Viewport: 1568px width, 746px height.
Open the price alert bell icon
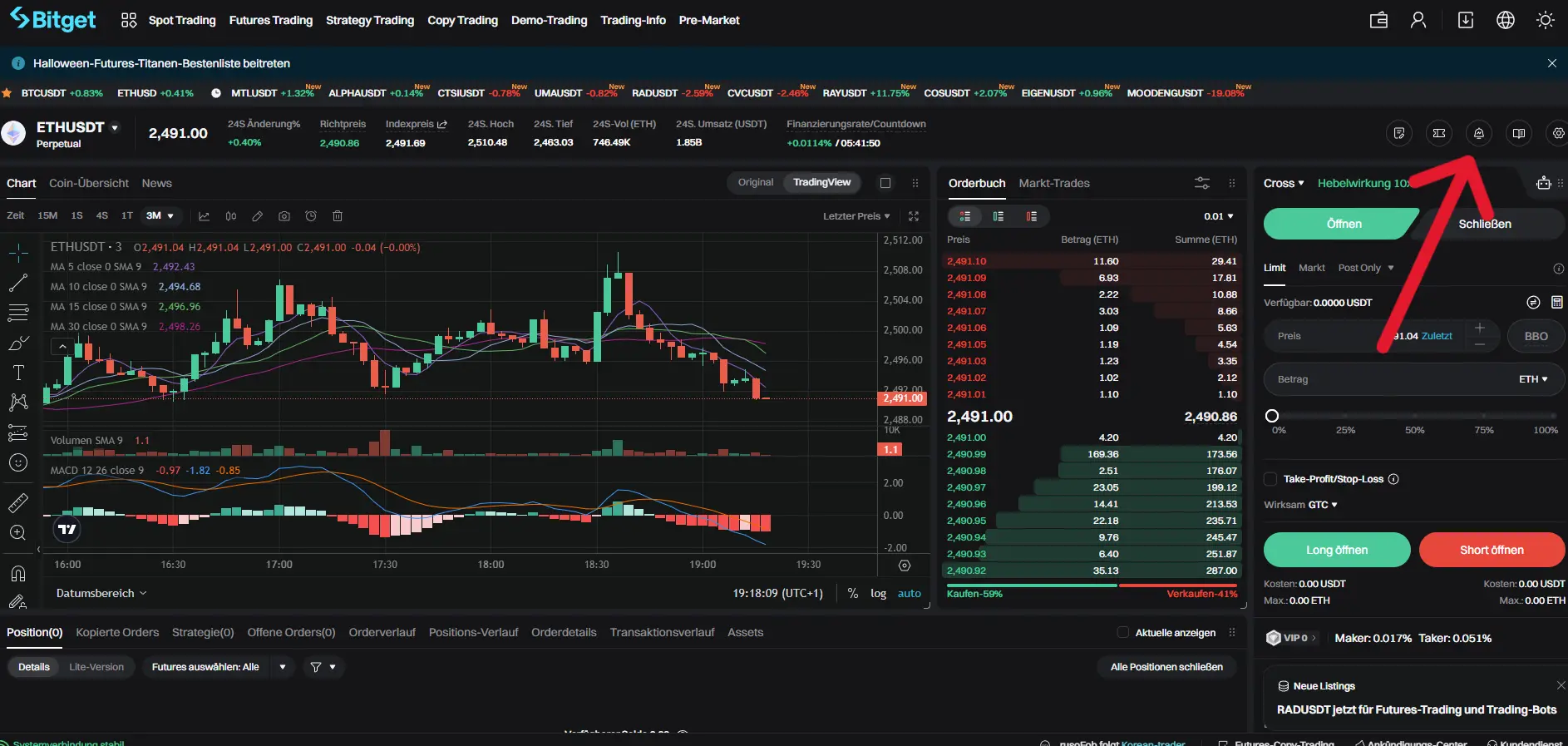[1478, 133]
